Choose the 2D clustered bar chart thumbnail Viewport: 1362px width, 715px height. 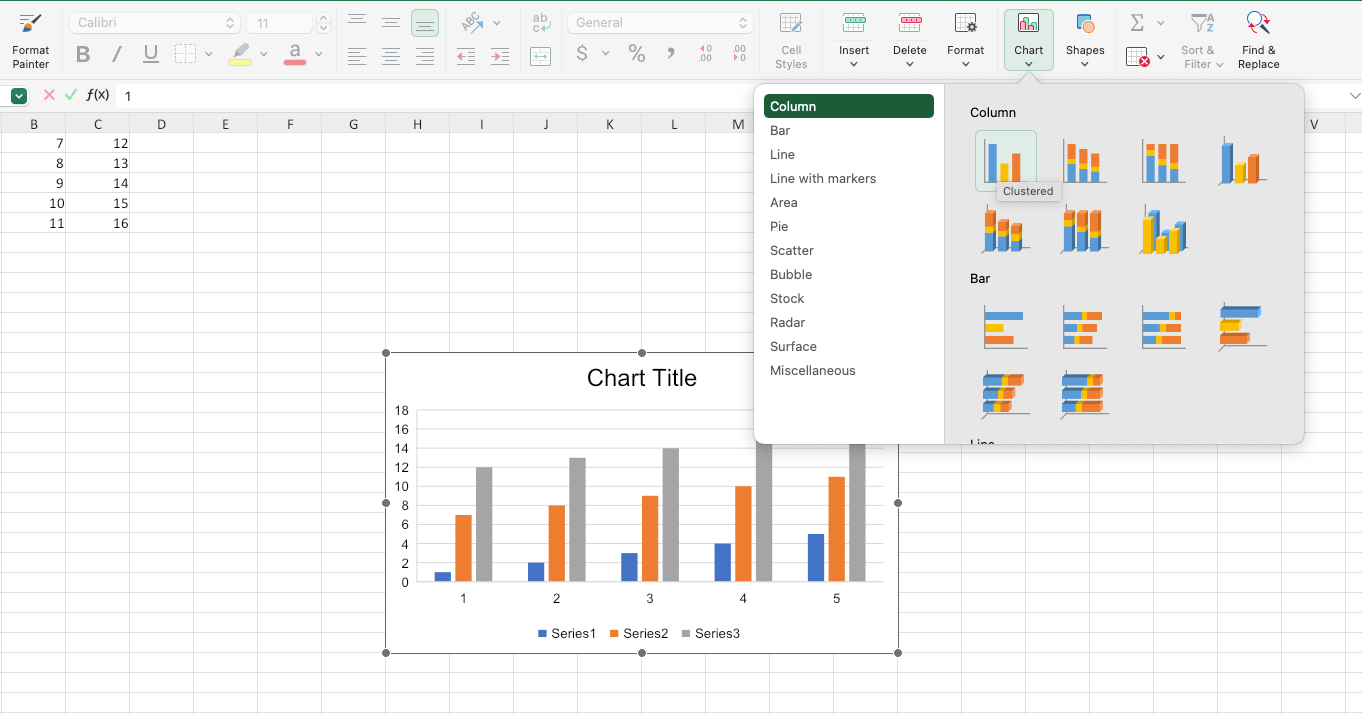click(x=1006, y=327)
